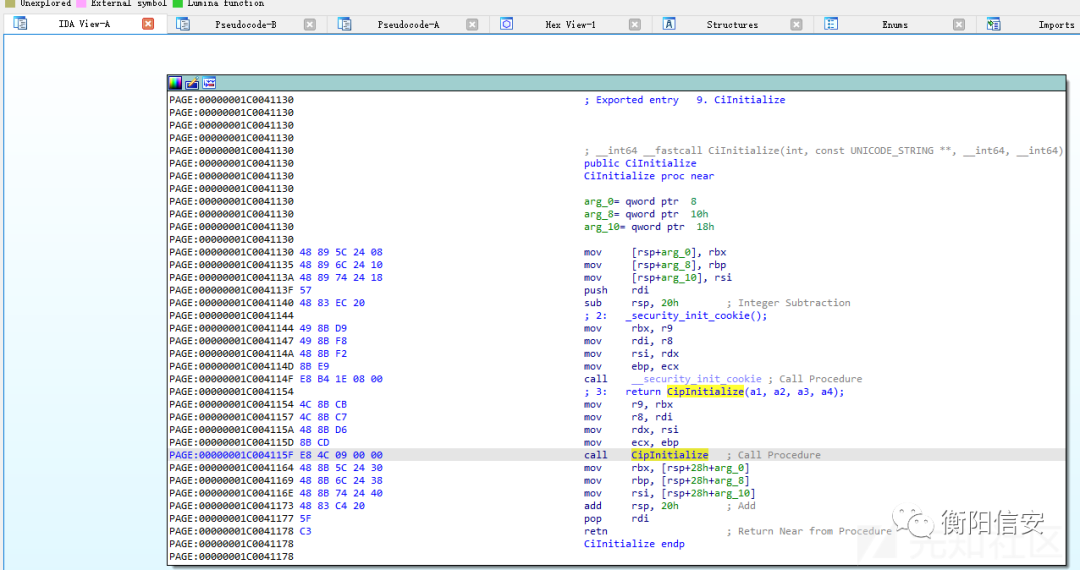
Task: Click the Hex View-1 tab icon
Action: (x=506, y=24)
